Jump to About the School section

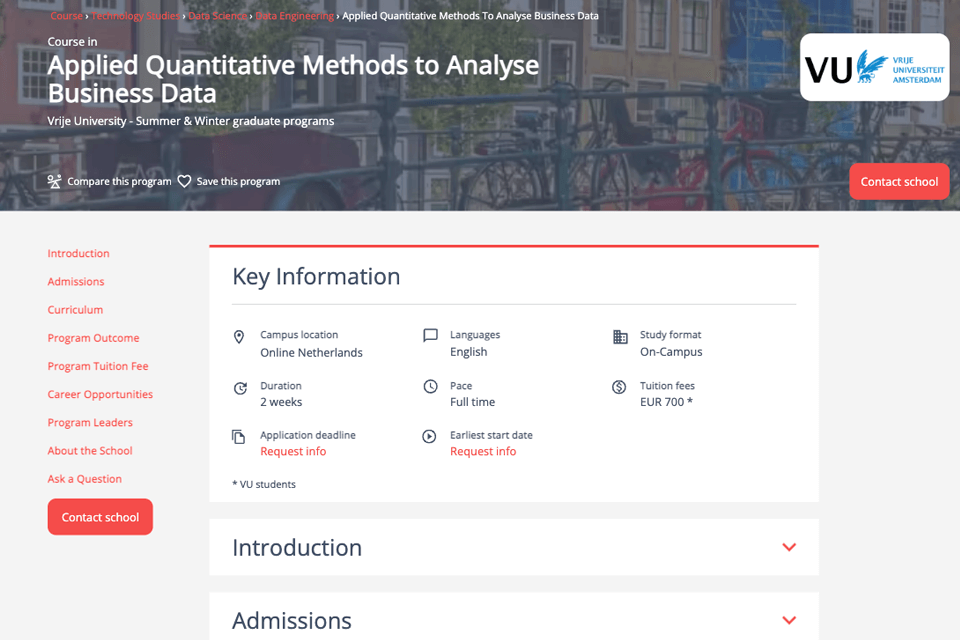point(90,451)
